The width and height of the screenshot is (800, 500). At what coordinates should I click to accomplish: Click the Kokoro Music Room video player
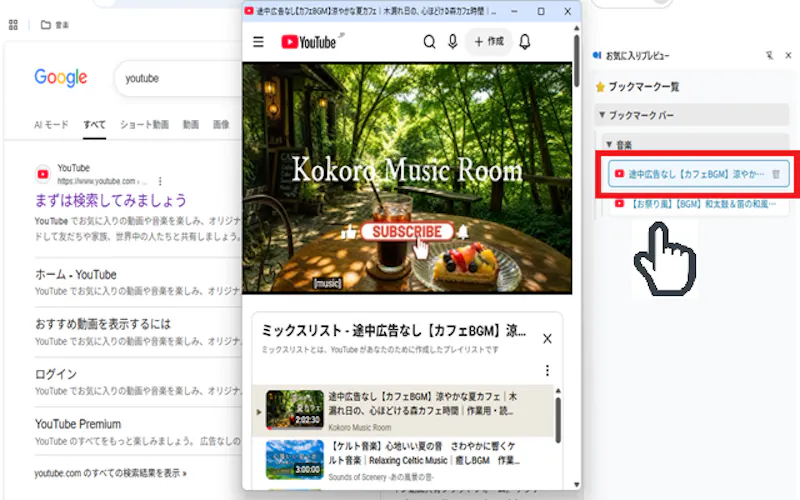pyautogui.click(x=407, y=178)
